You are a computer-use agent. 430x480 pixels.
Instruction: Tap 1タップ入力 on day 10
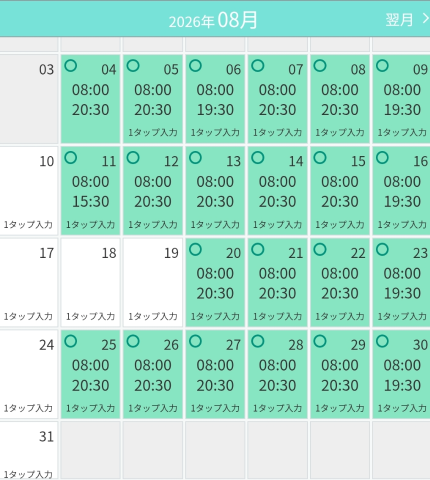(28, 224)
